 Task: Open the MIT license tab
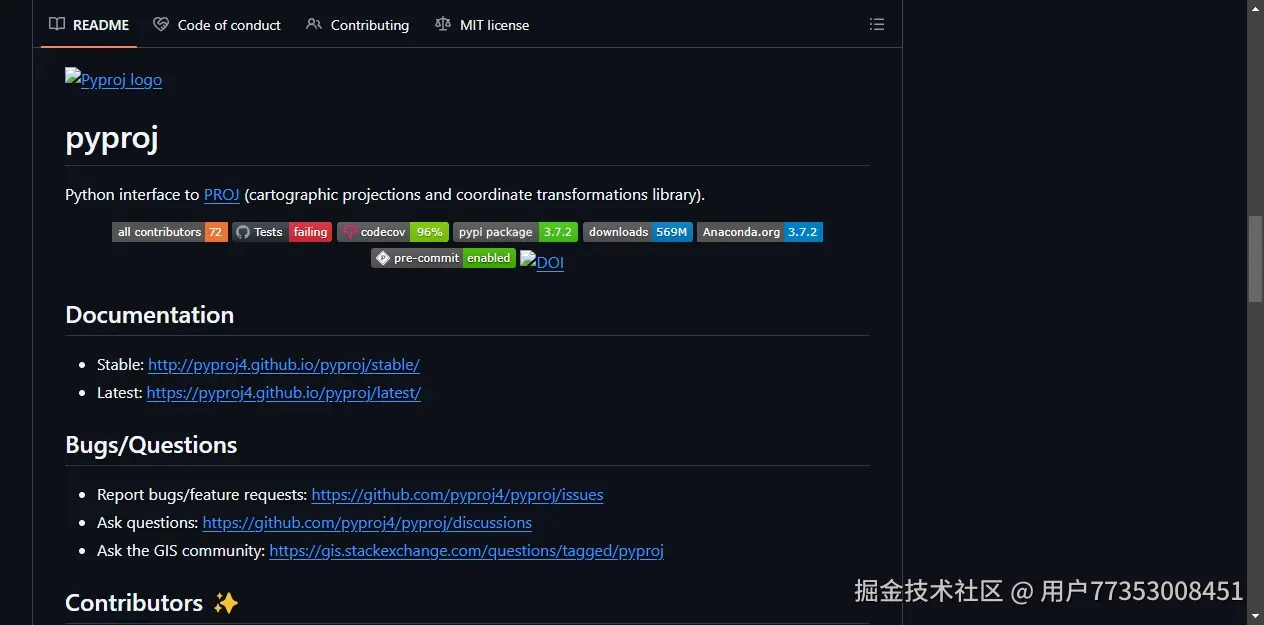click(482, 25)
